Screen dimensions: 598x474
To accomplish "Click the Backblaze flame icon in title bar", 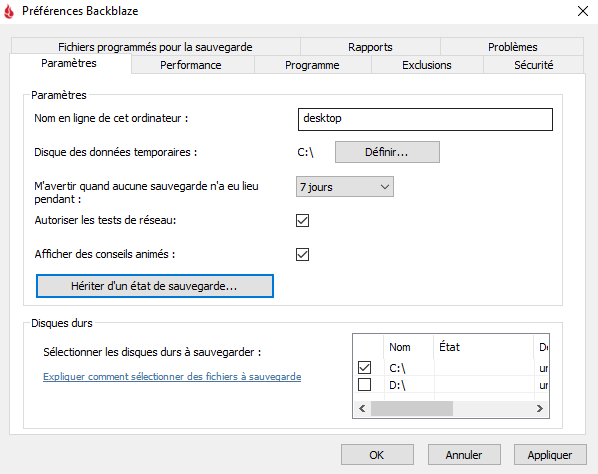I will [x=9, y=11].
